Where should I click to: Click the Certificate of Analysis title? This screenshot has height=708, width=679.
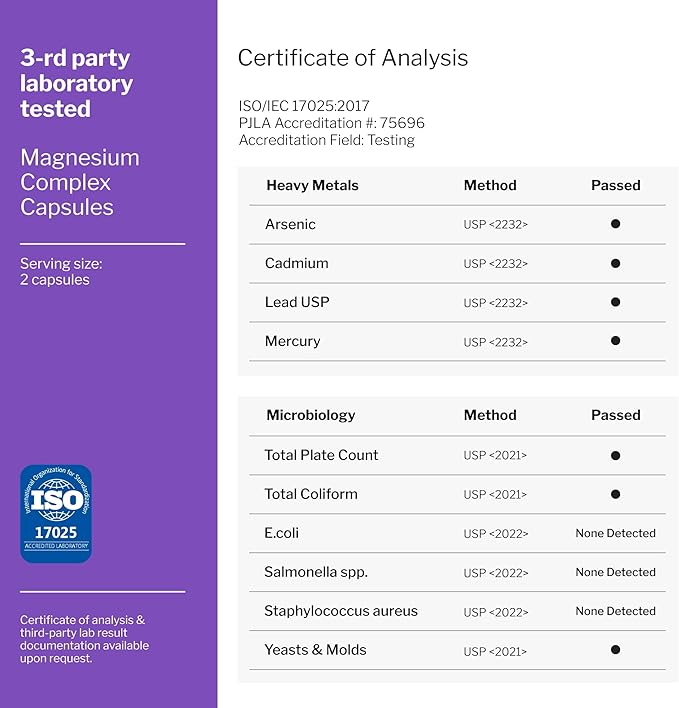[353, 58]
